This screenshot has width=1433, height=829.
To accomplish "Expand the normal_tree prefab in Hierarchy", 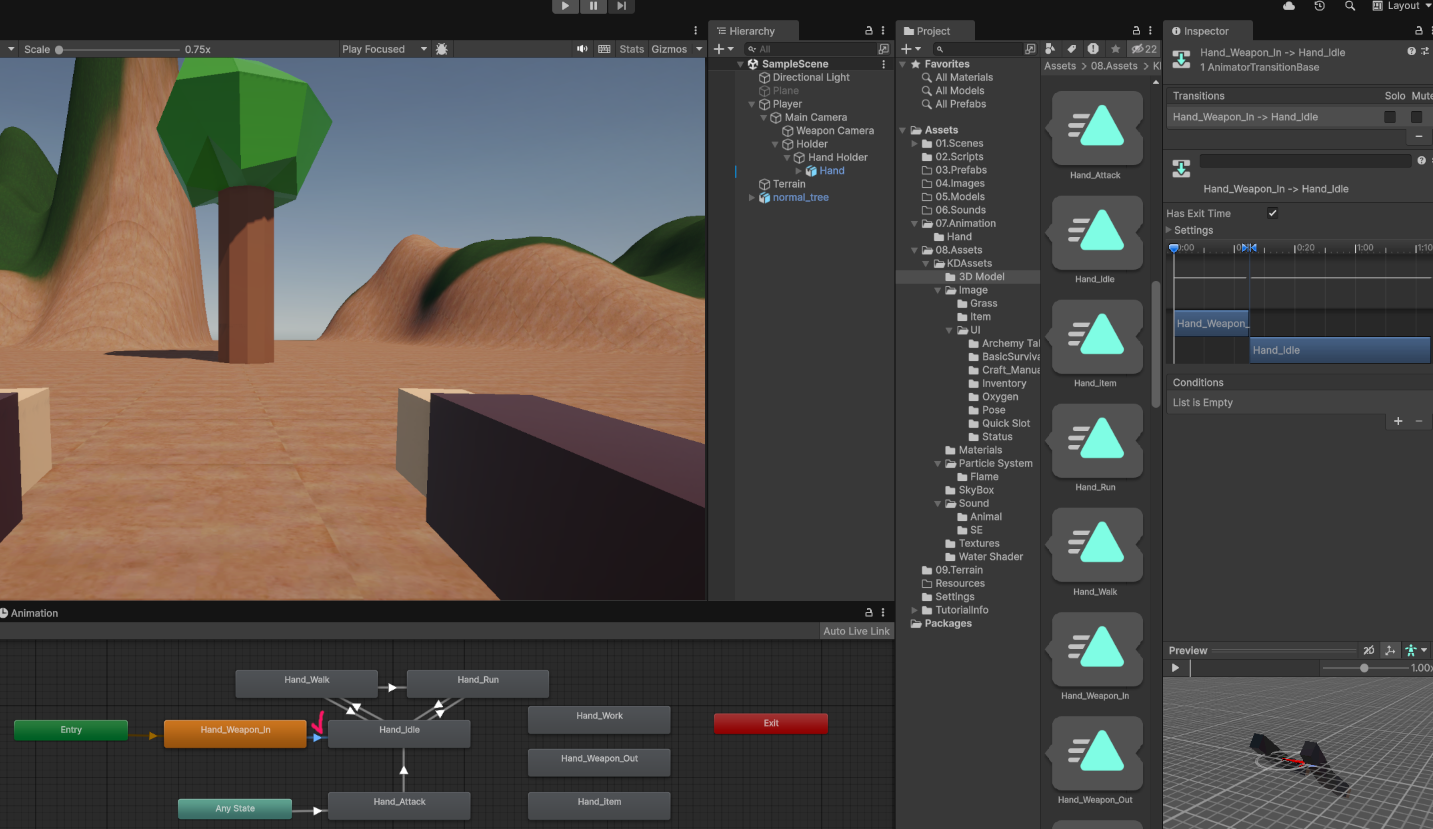I will [752, 198].
